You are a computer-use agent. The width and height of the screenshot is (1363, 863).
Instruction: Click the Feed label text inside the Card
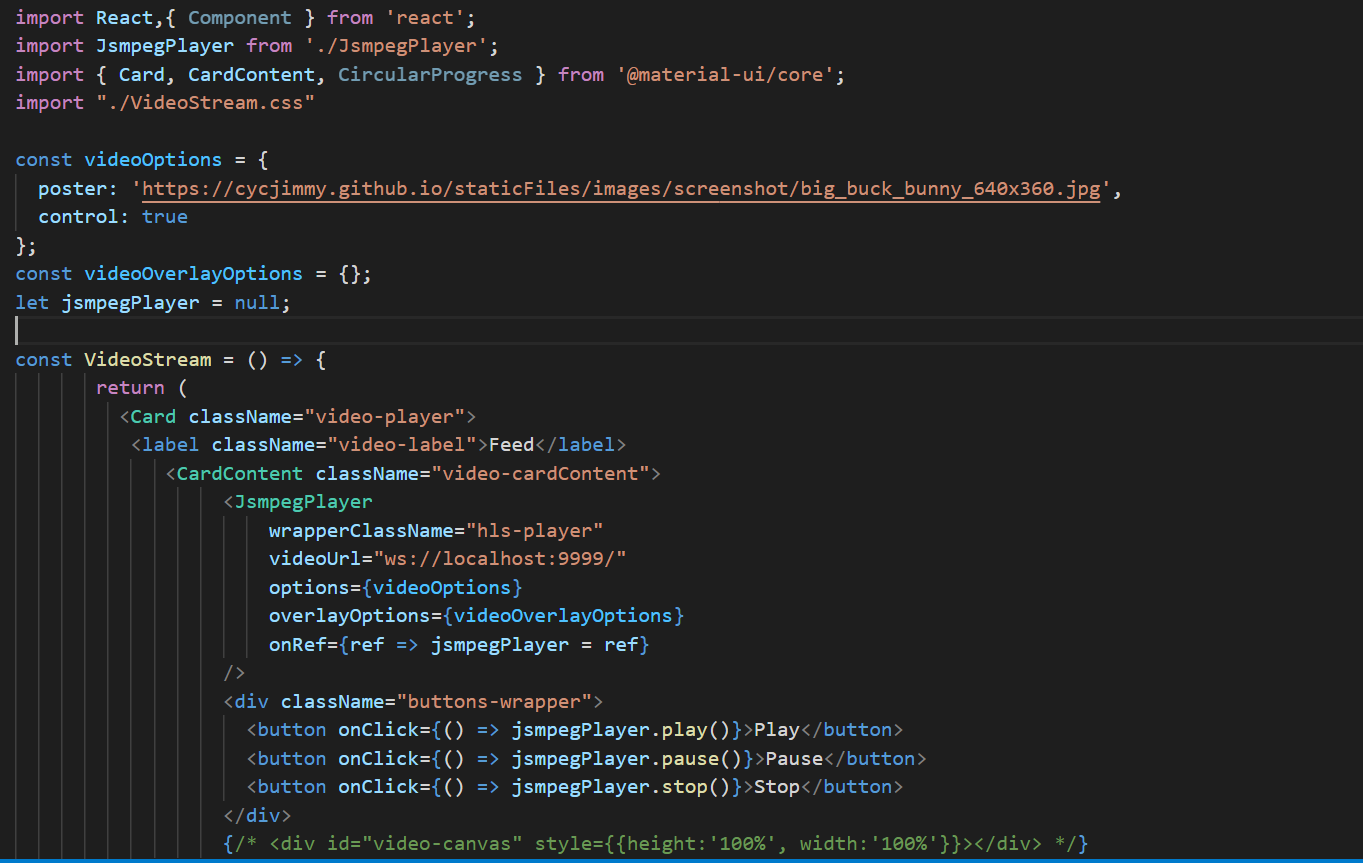510,444
